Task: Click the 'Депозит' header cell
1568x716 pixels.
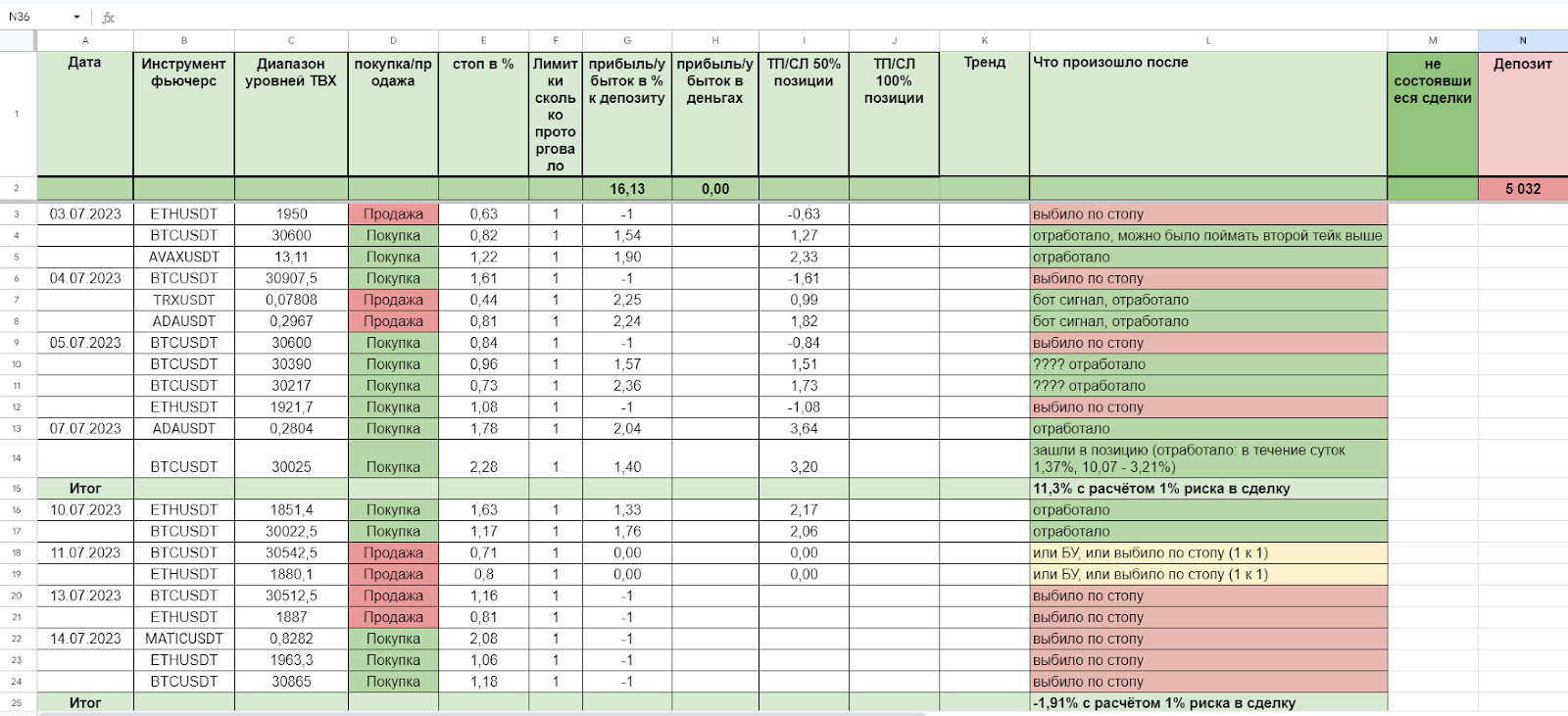Action: [1523, 114]
